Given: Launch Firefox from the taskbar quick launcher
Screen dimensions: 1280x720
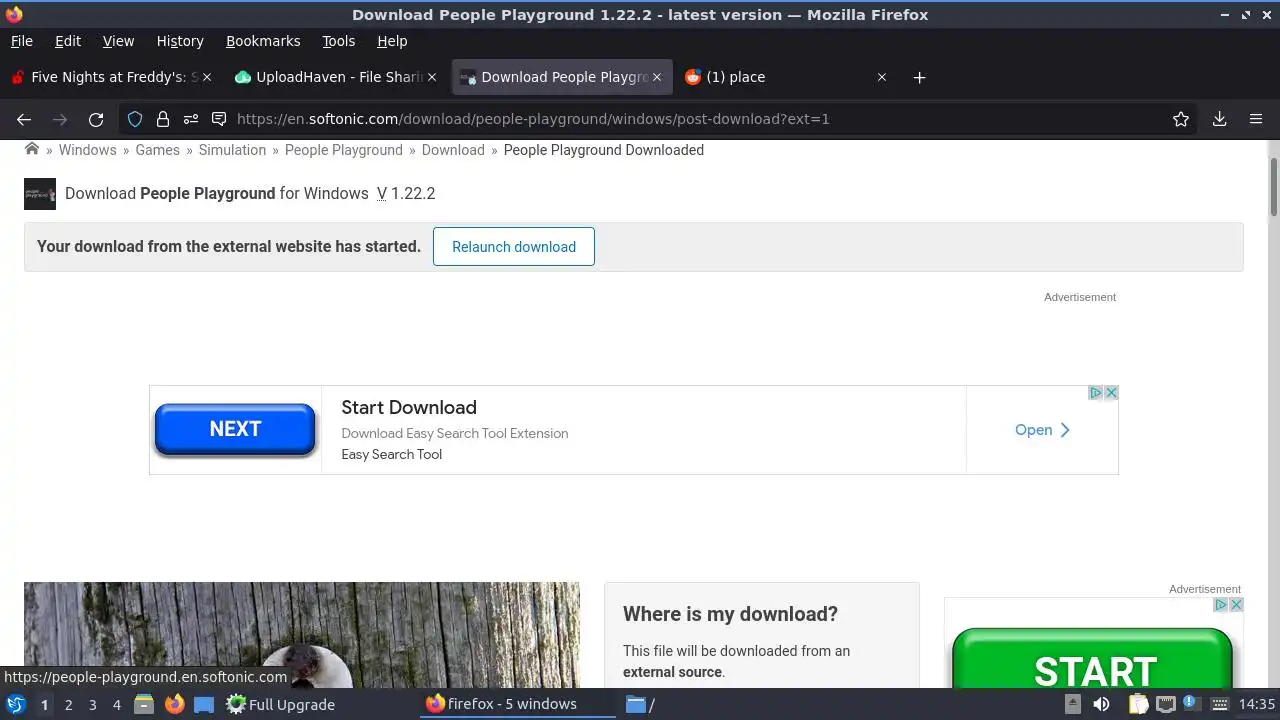Looking at the screenshot, I should [174, 704].
